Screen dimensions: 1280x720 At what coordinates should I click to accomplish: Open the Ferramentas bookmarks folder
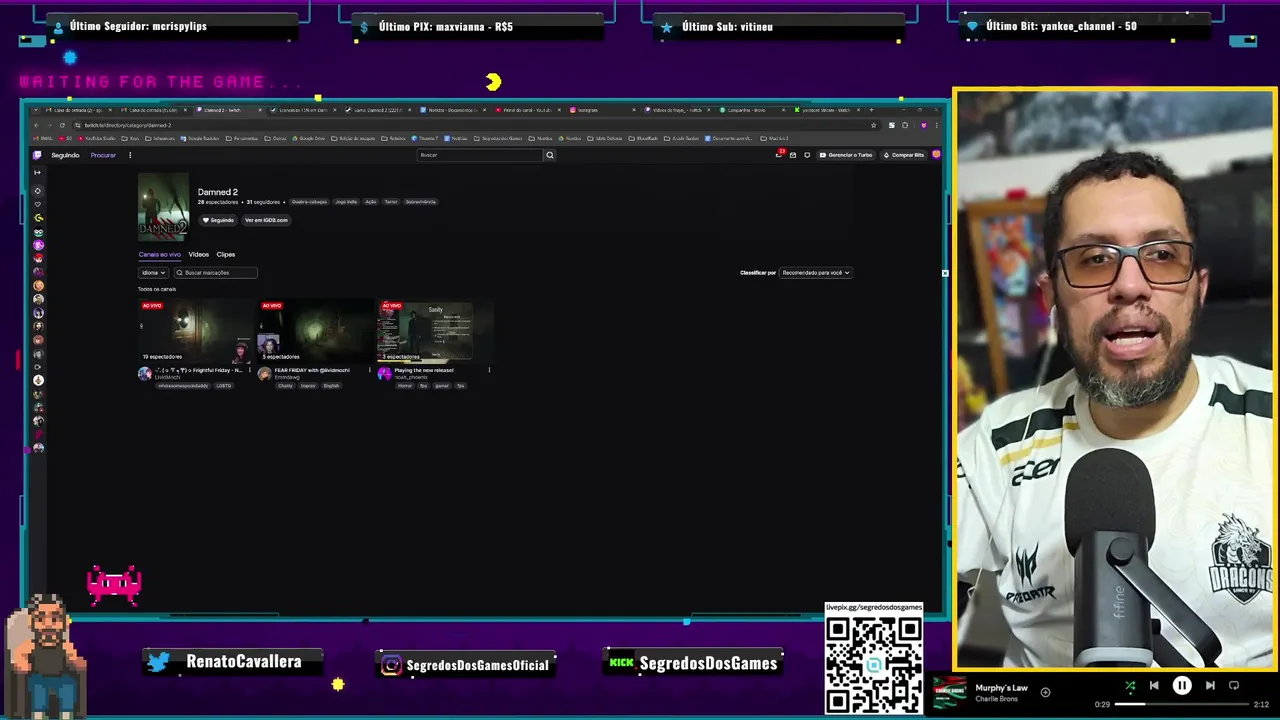pos(242,138)
